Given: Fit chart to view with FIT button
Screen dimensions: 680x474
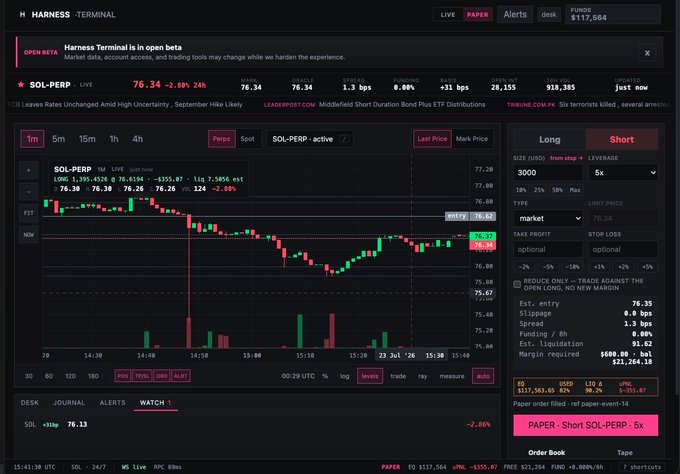Looking at the screenshot, I should pyautogui.click(x=29, y=213).
